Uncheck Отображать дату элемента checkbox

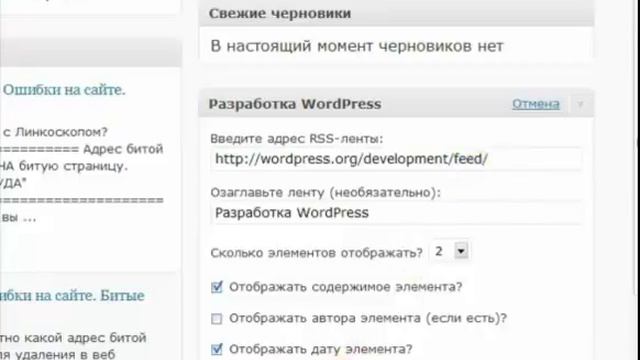click(x=217, y=349)
